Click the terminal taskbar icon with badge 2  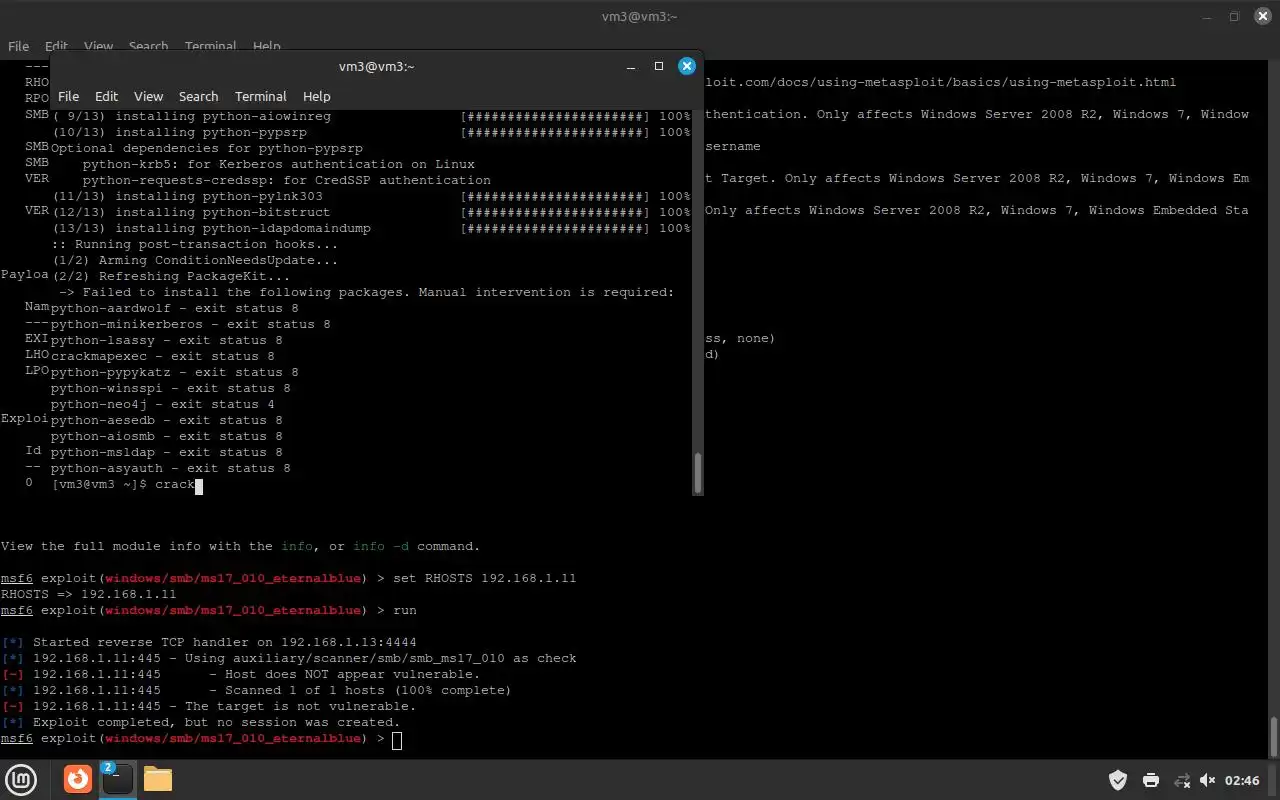(117, 779)
